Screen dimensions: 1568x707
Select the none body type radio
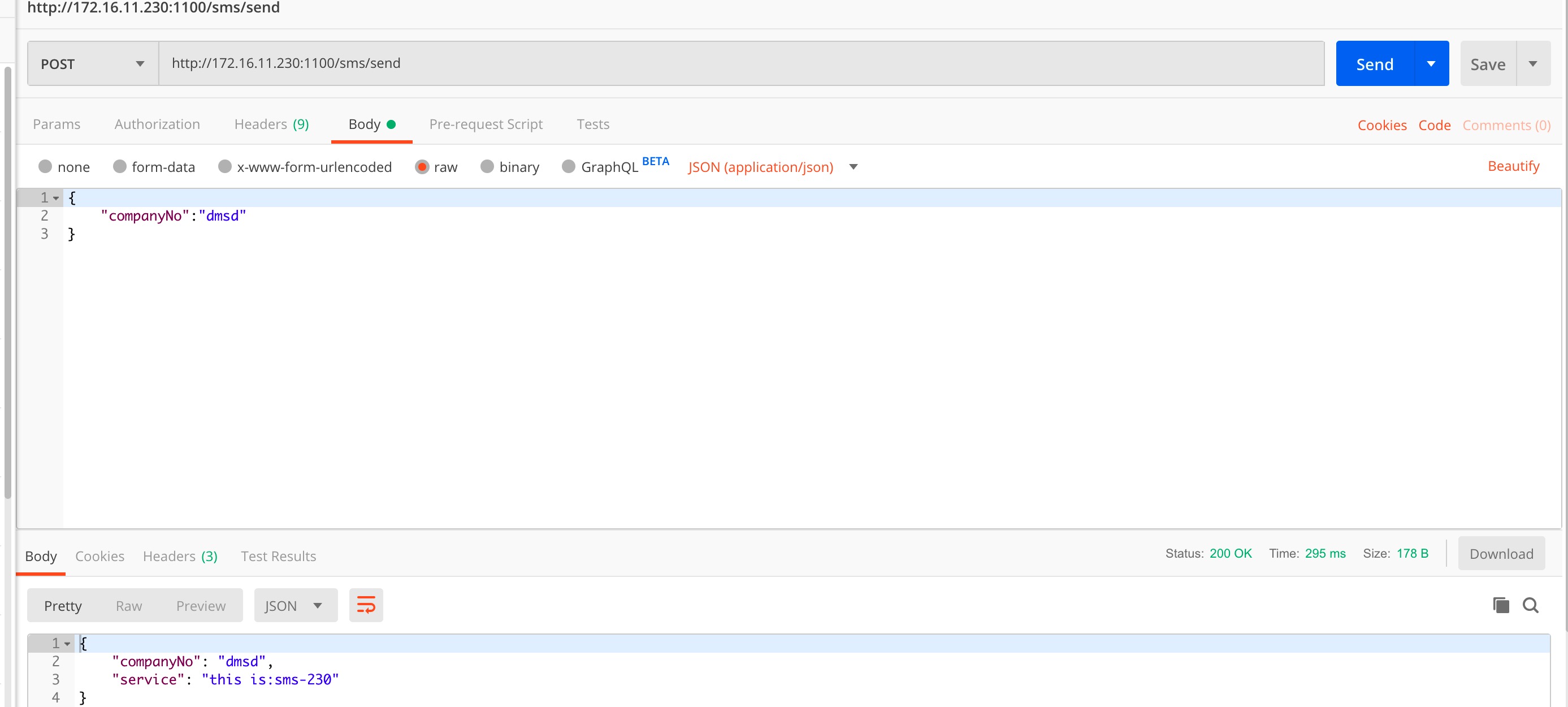[x=45, y=166]
